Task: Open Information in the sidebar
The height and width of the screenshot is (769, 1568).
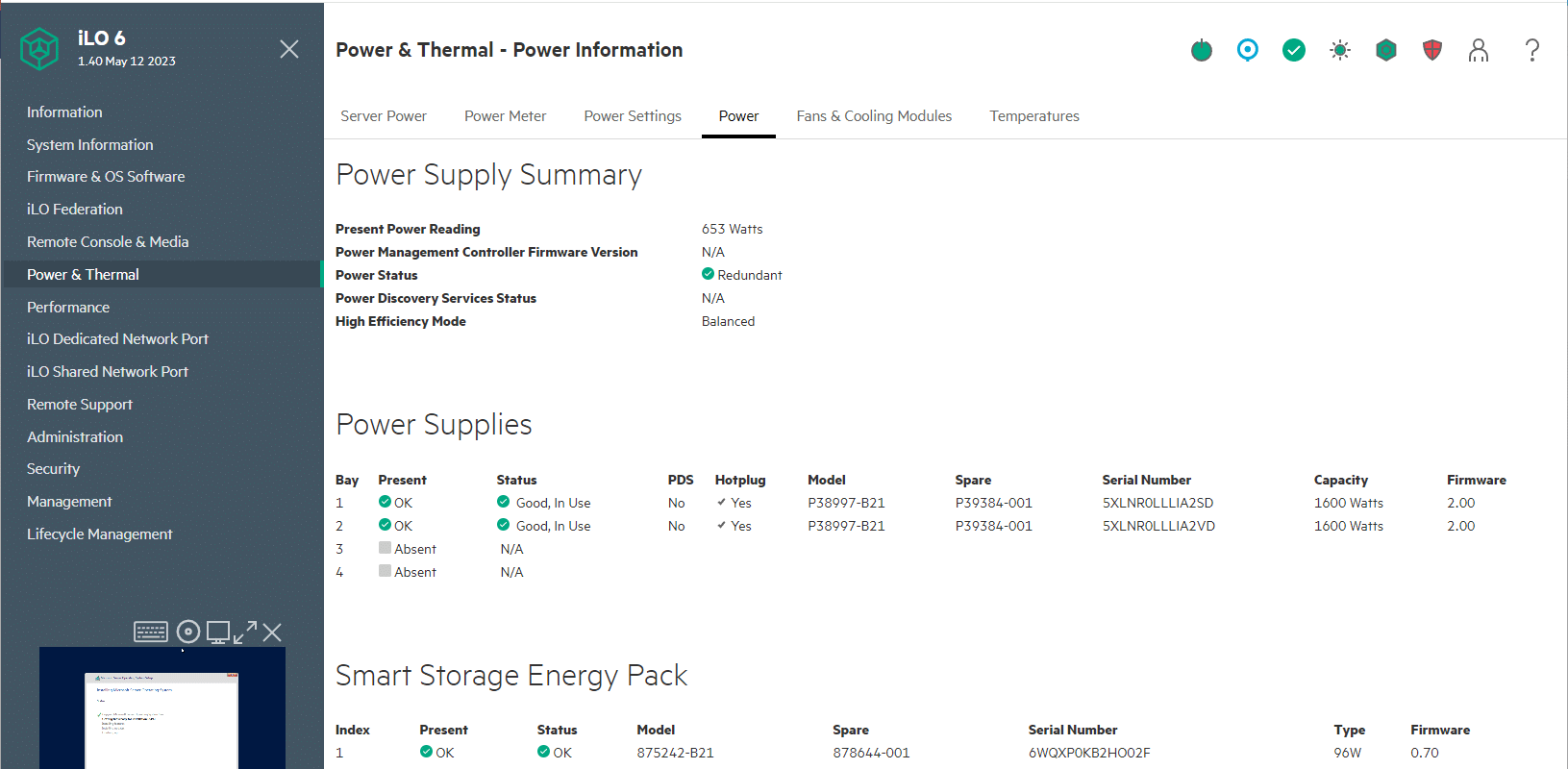Action: pyautogui.click(x=64, y=112)
